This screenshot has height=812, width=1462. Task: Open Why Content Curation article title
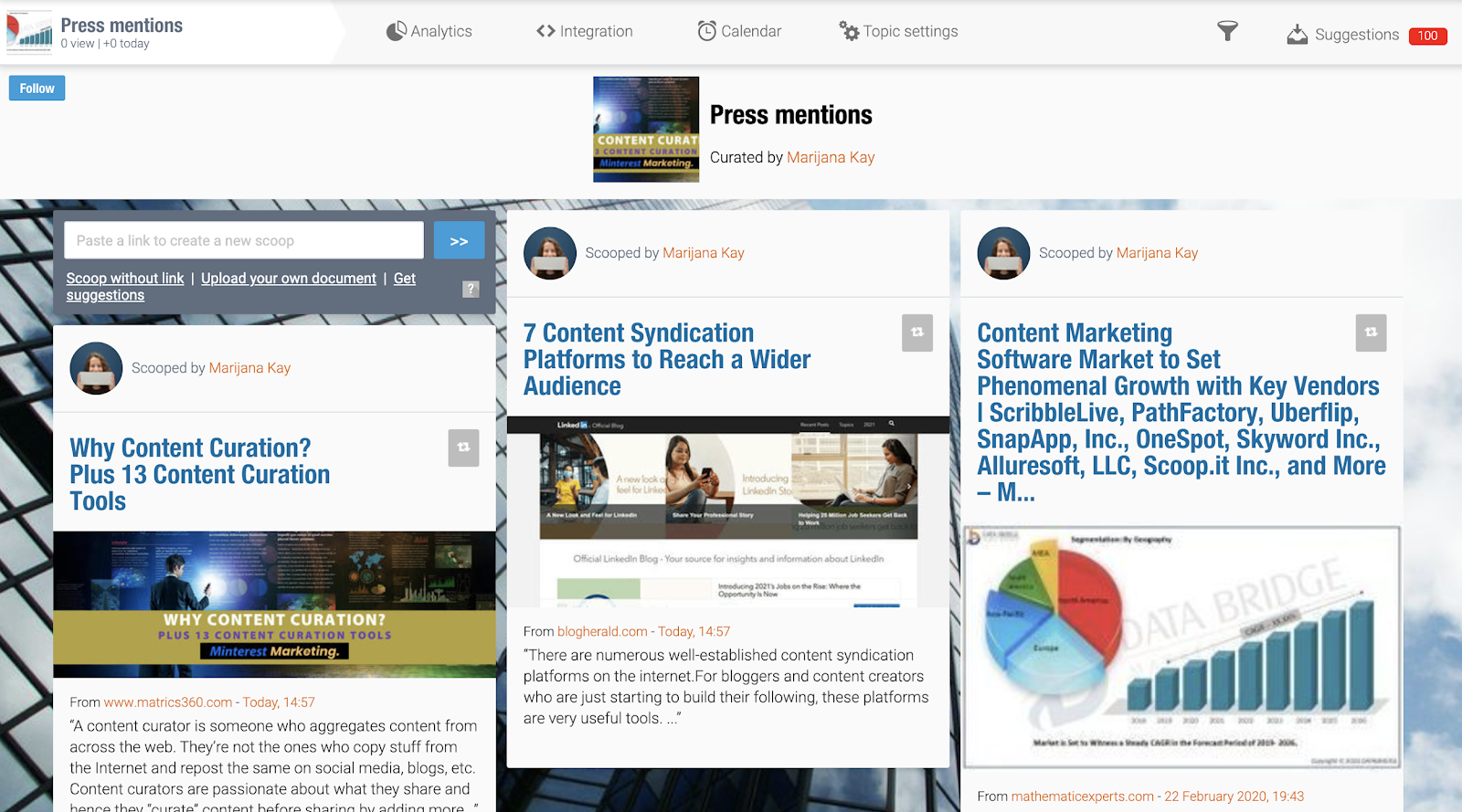point(199,474)
